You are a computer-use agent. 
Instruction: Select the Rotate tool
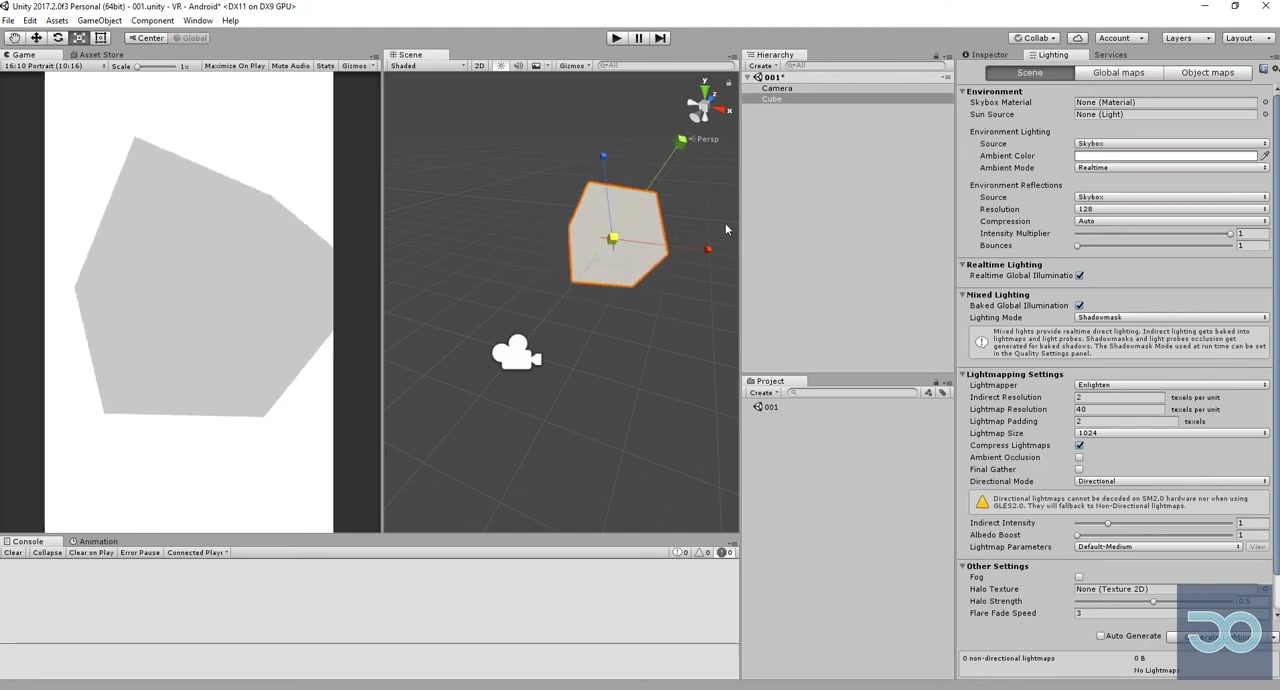click(58, 38)
